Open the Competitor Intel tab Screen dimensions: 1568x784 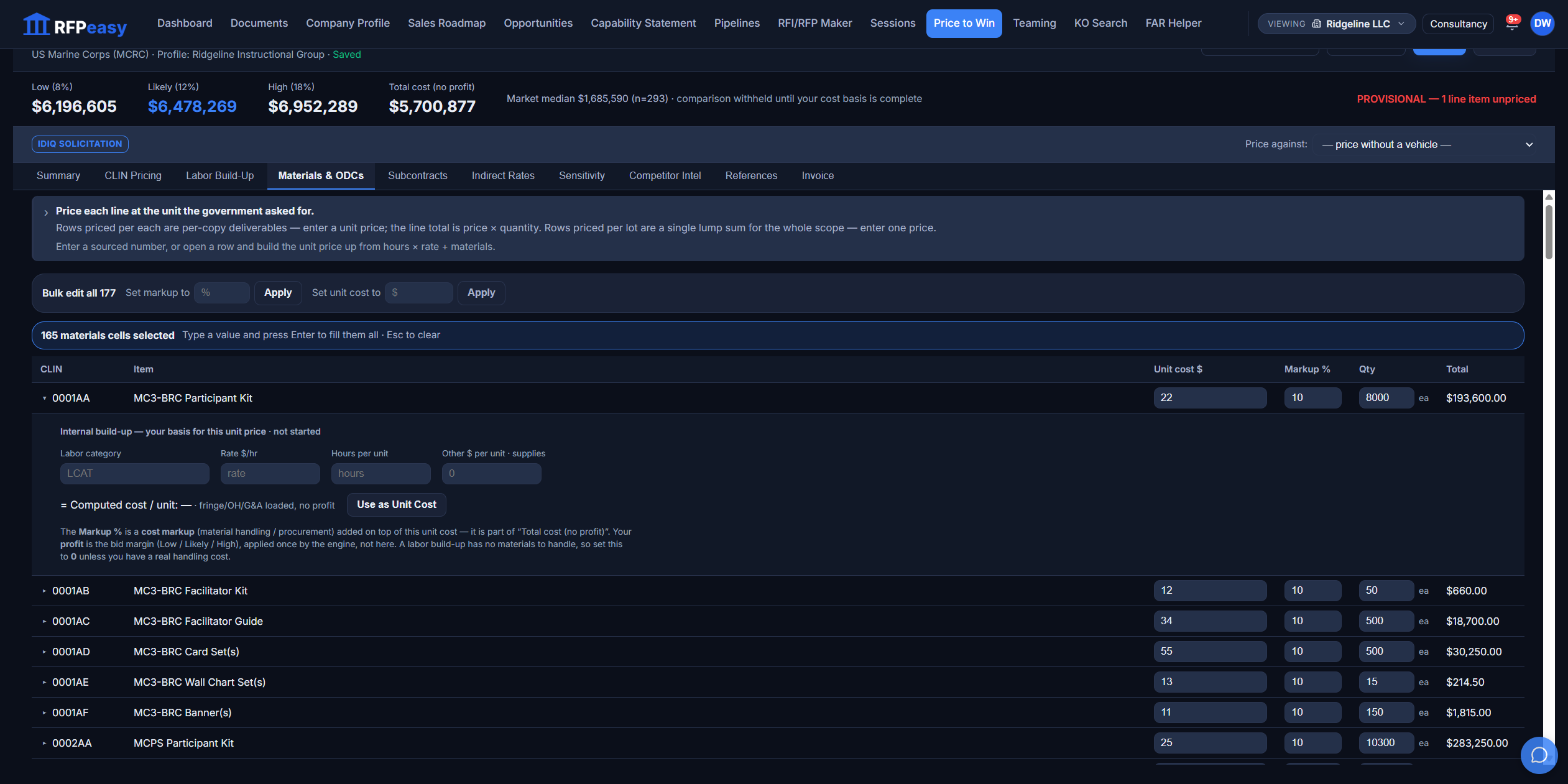(665, 176)
